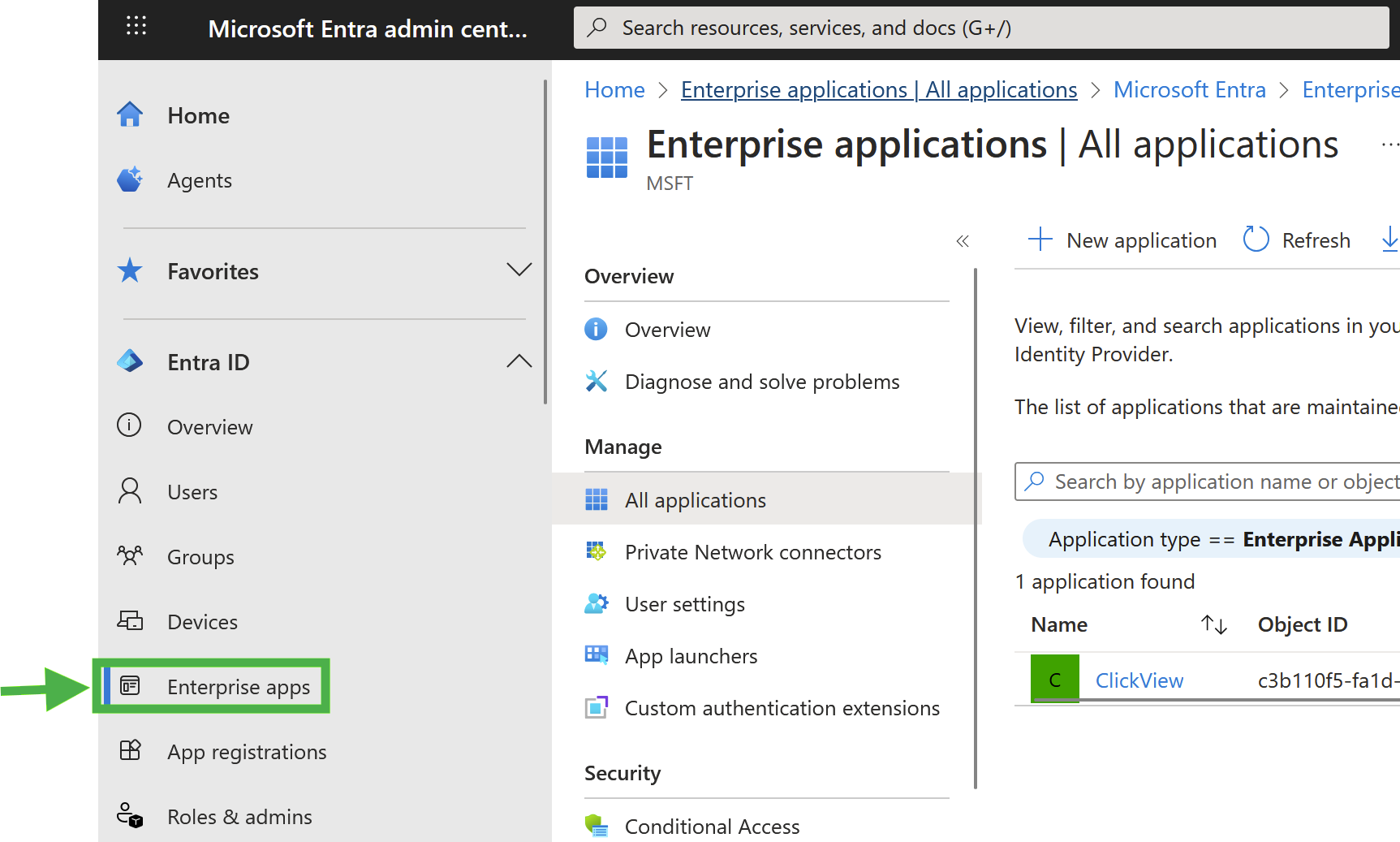Click the Search resources, services, and docs box
Screen dimensions: 1400x842
click(x=981, y=28)
